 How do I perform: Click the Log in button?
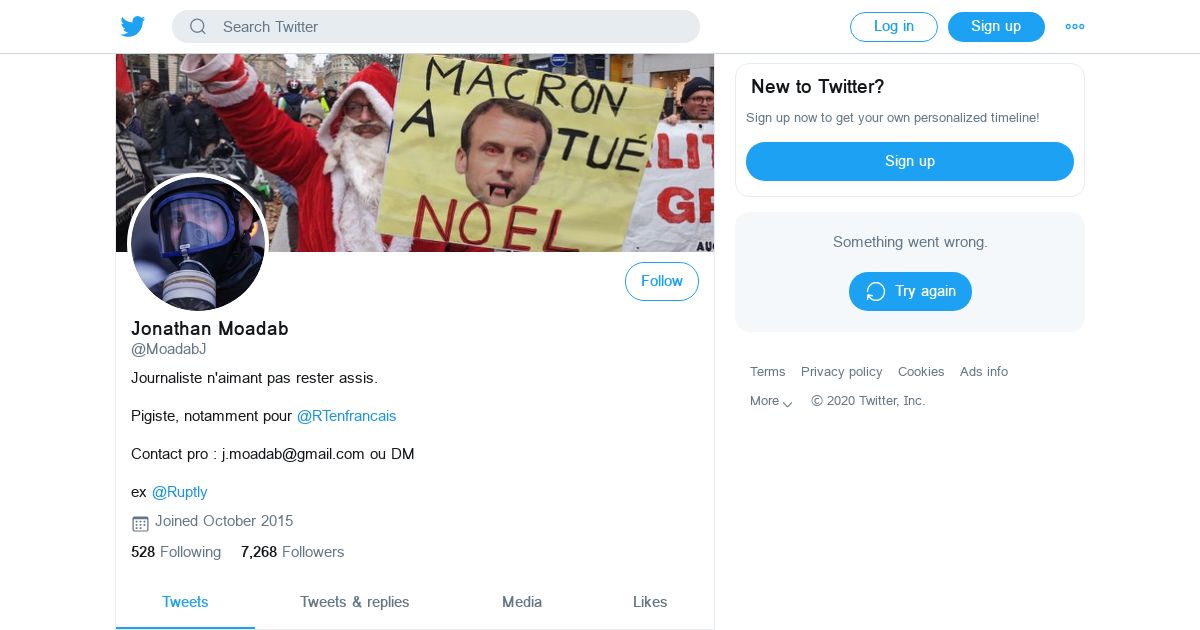point(894,27)
